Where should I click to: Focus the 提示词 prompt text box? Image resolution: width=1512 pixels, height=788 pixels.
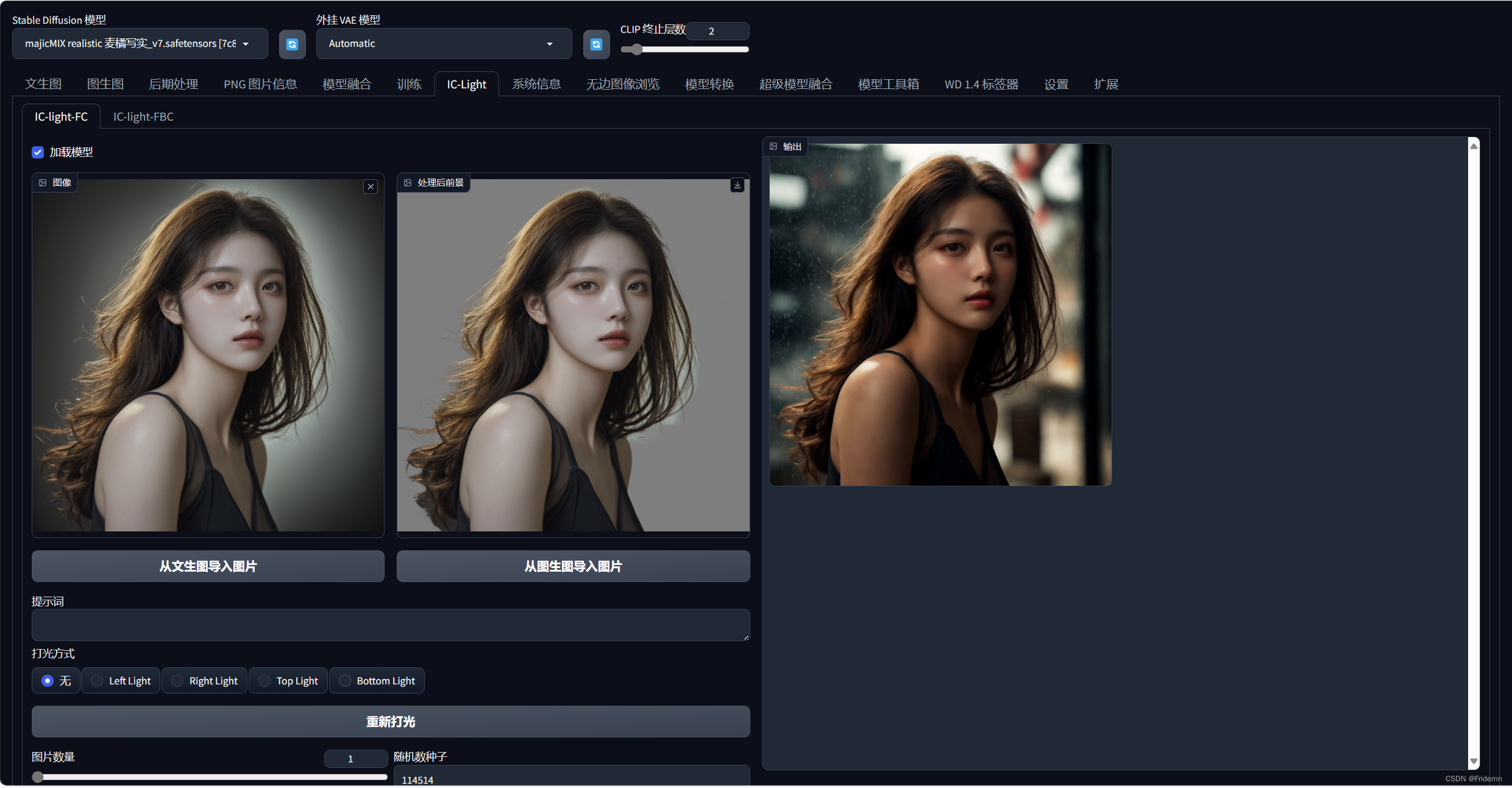390,625
